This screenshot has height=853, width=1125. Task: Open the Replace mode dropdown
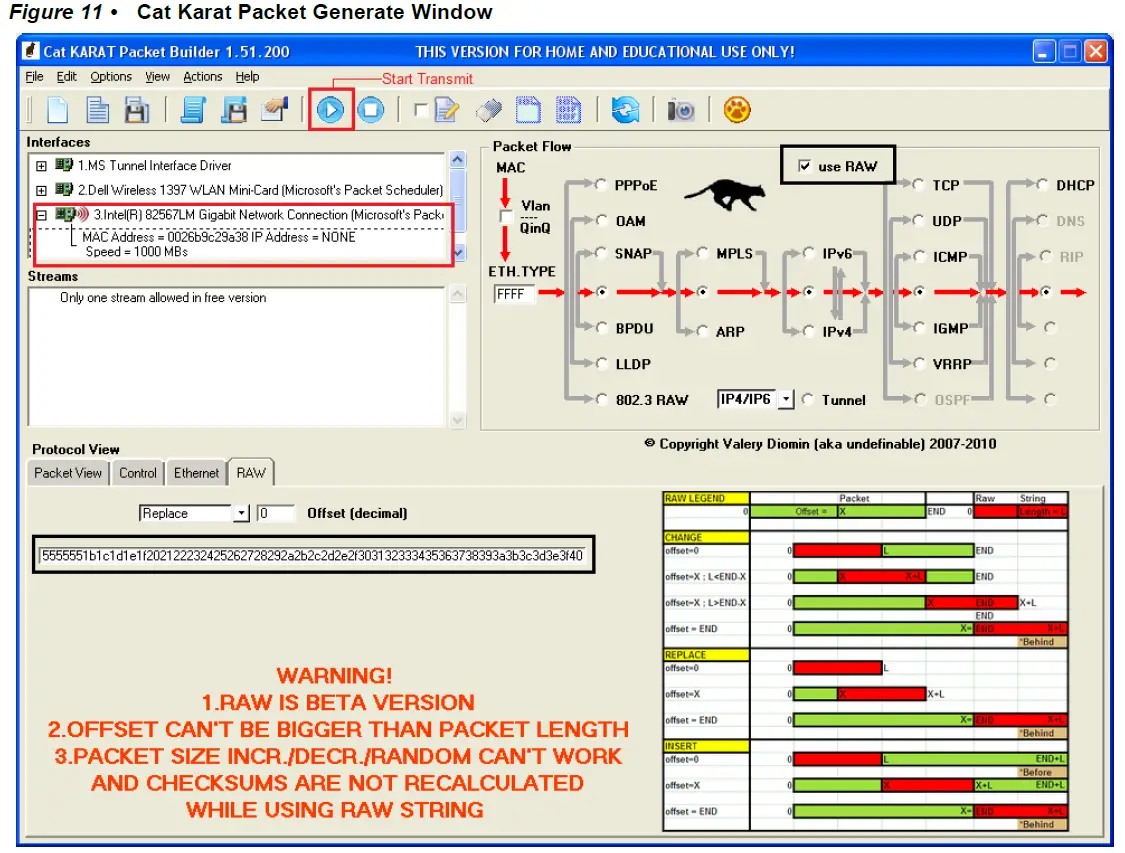(242, 513)
